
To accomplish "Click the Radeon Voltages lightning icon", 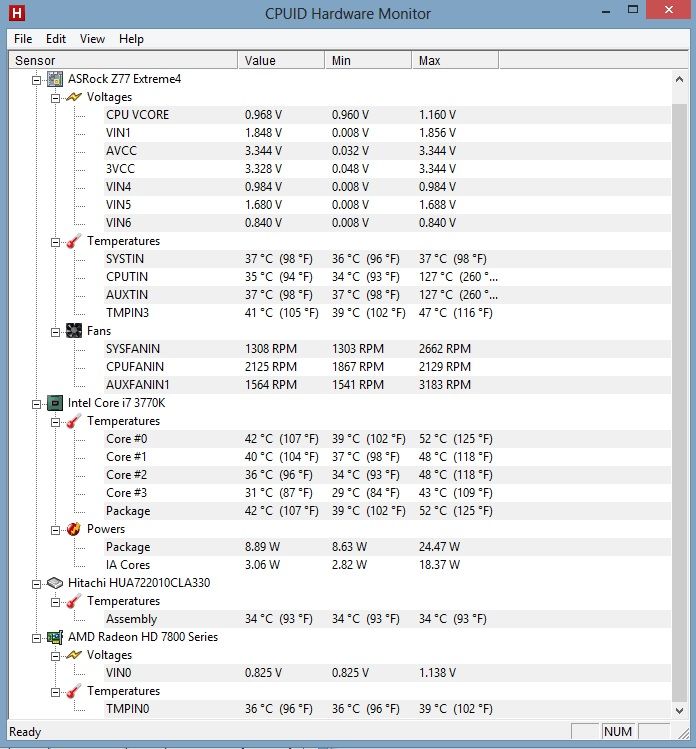I will (x=74, y=655).
